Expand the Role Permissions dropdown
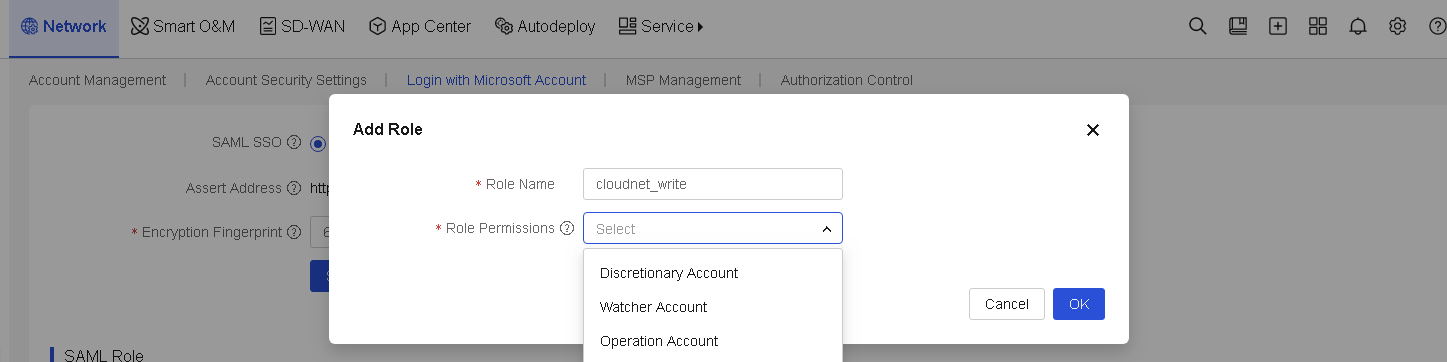 pyautogui.click(x=713, y=228)
